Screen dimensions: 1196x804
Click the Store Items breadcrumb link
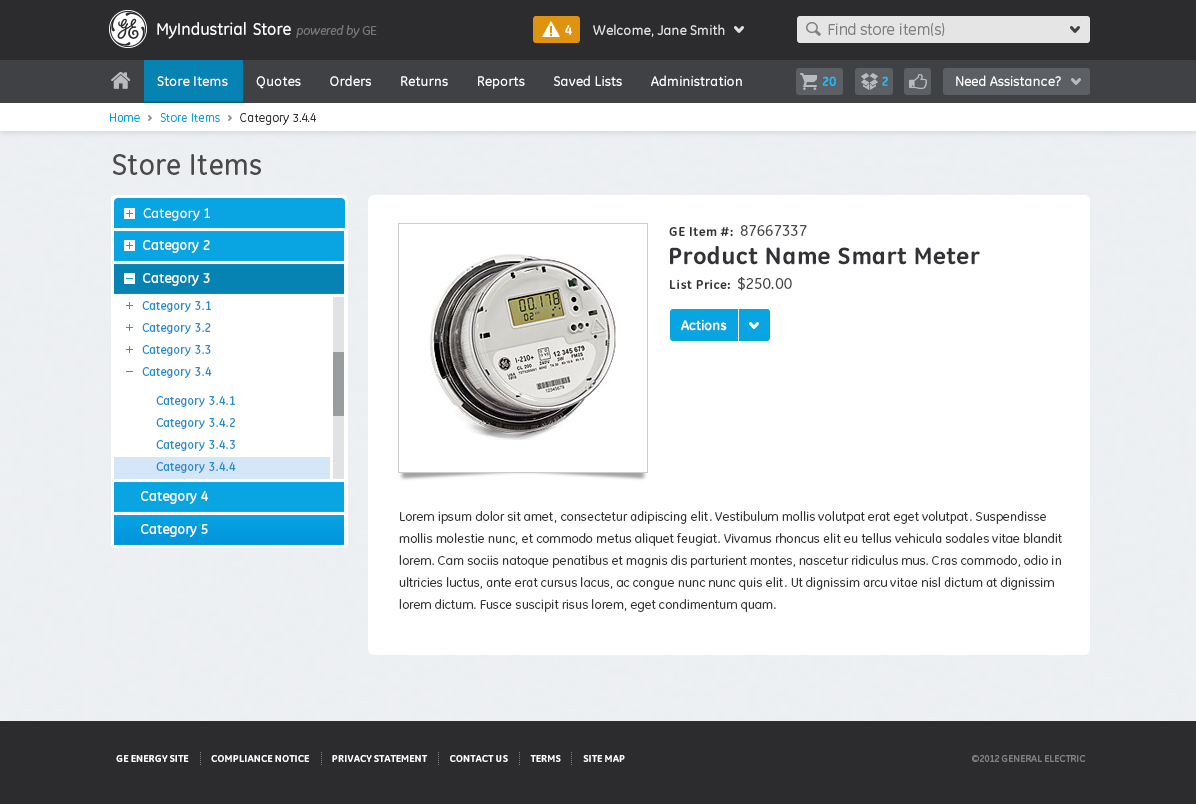coord(190,117)
